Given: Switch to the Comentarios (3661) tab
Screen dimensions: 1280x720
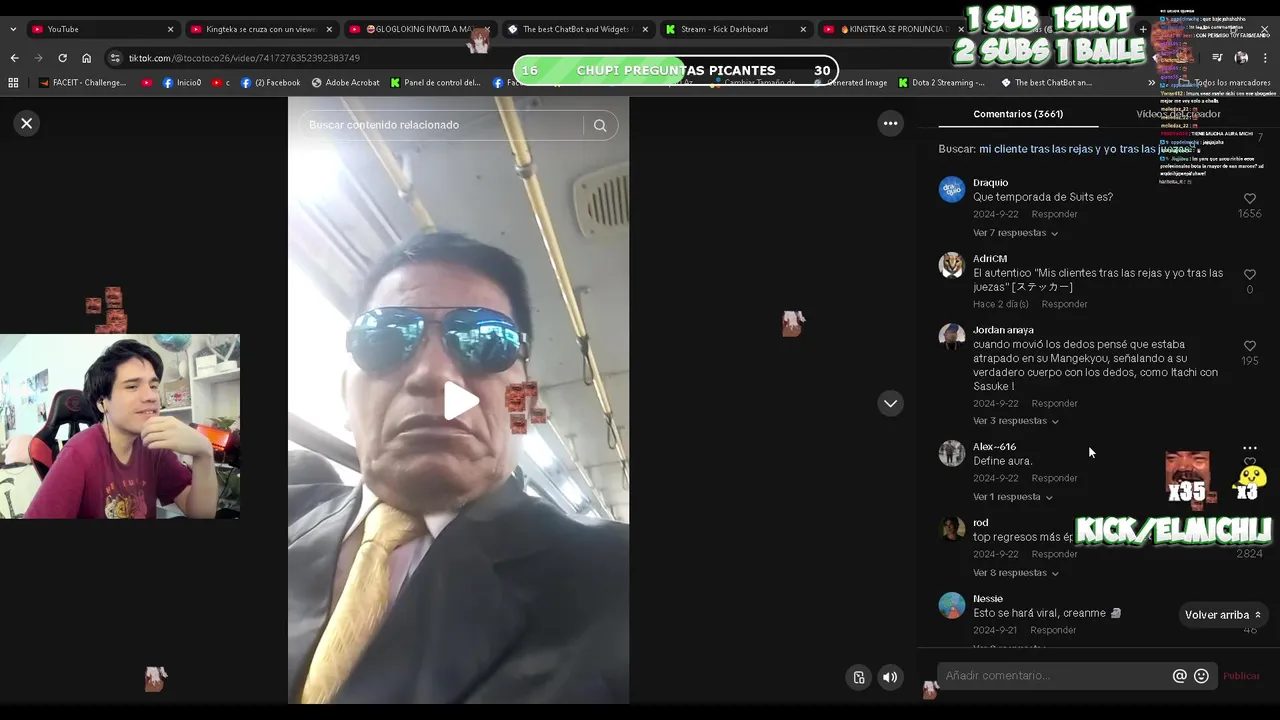Looking at the screenshot, I should tap(1018, 114).
